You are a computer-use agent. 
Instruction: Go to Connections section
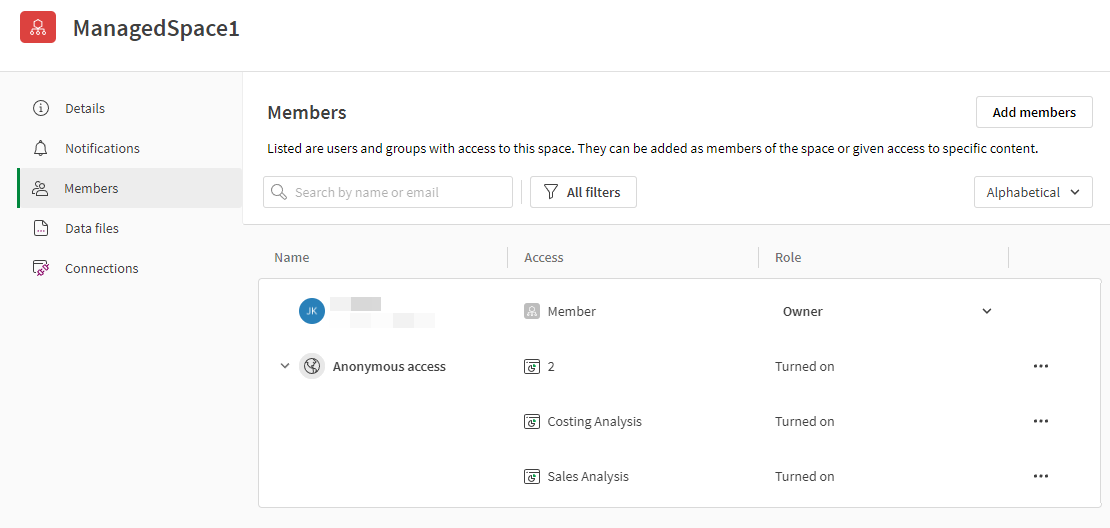point(130,268)
